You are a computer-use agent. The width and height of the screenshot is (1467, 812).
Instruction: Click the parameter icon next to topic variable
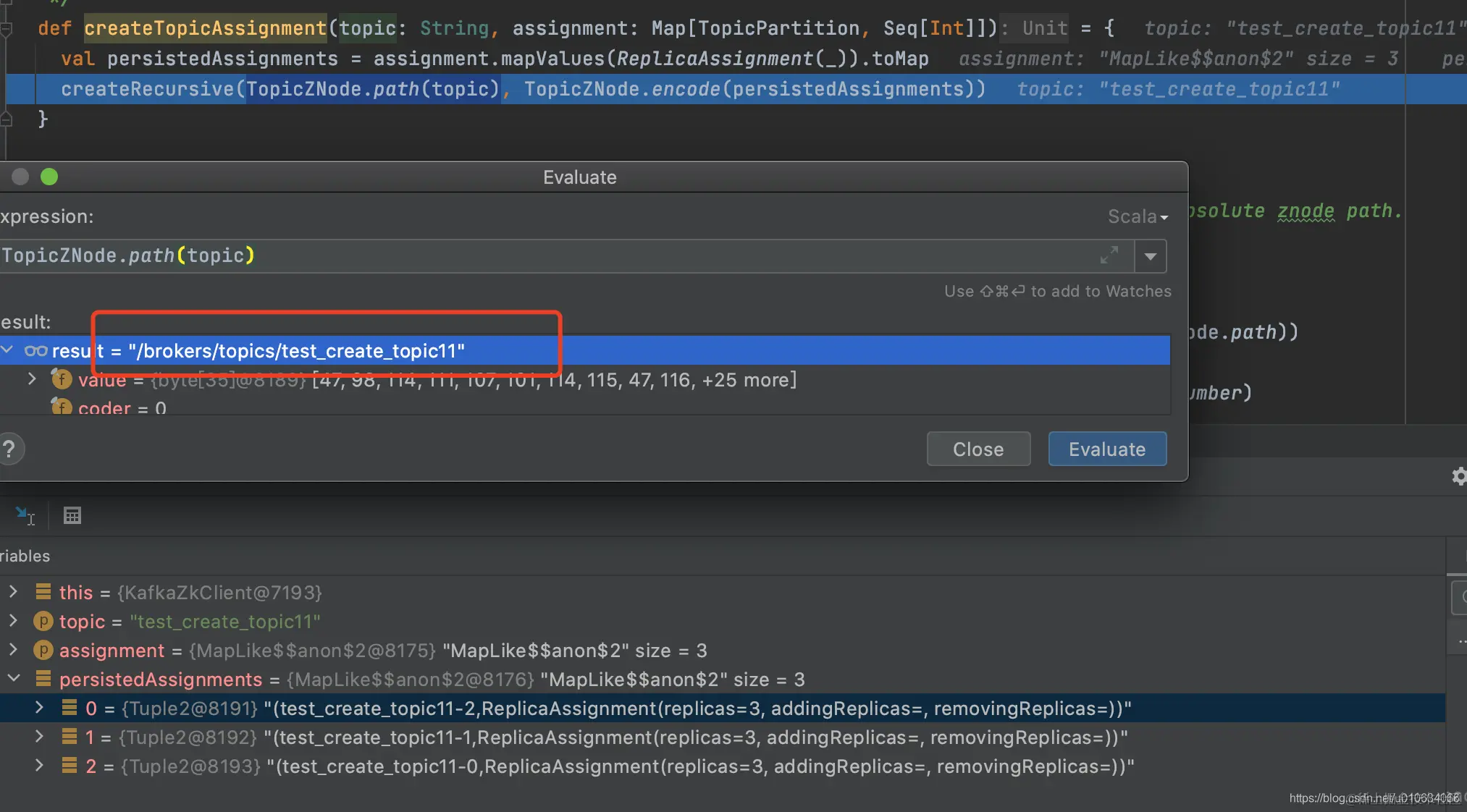point(43,622)
